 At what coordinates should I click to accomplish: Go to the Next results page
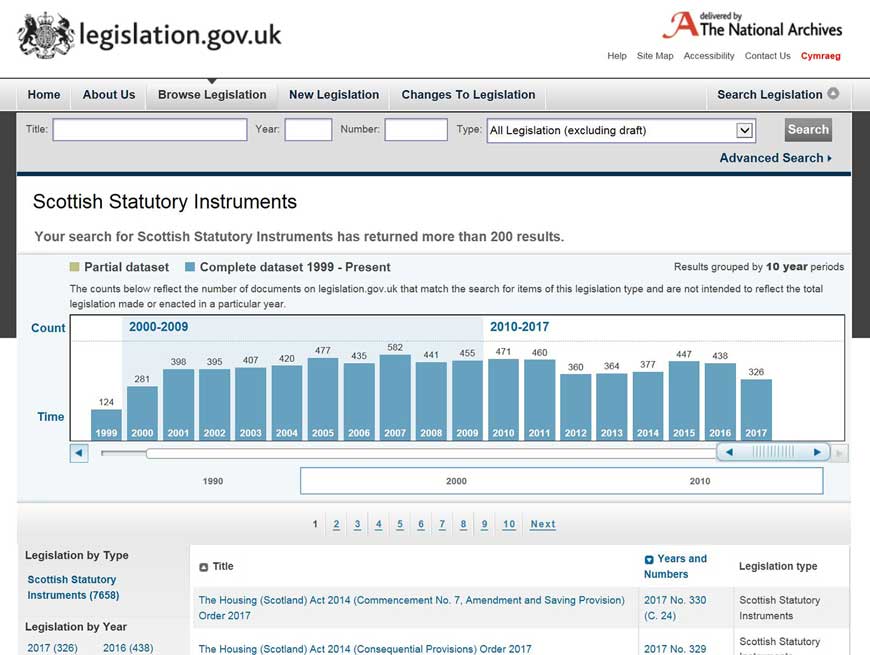pos(543,524)
